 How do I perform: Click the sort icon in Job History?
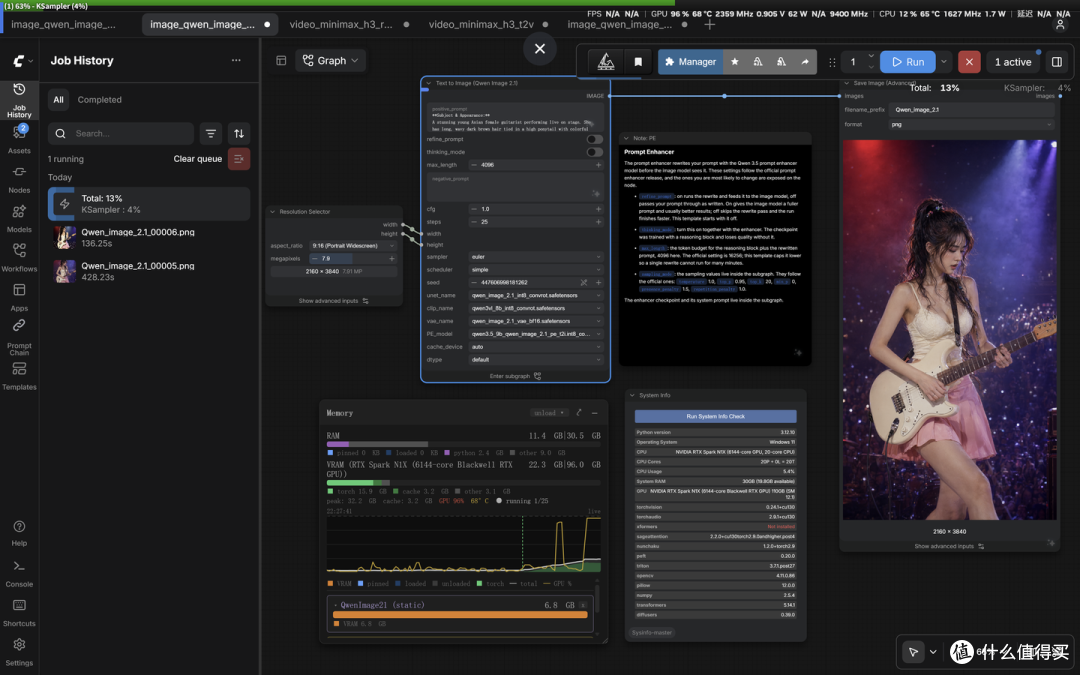239,134
